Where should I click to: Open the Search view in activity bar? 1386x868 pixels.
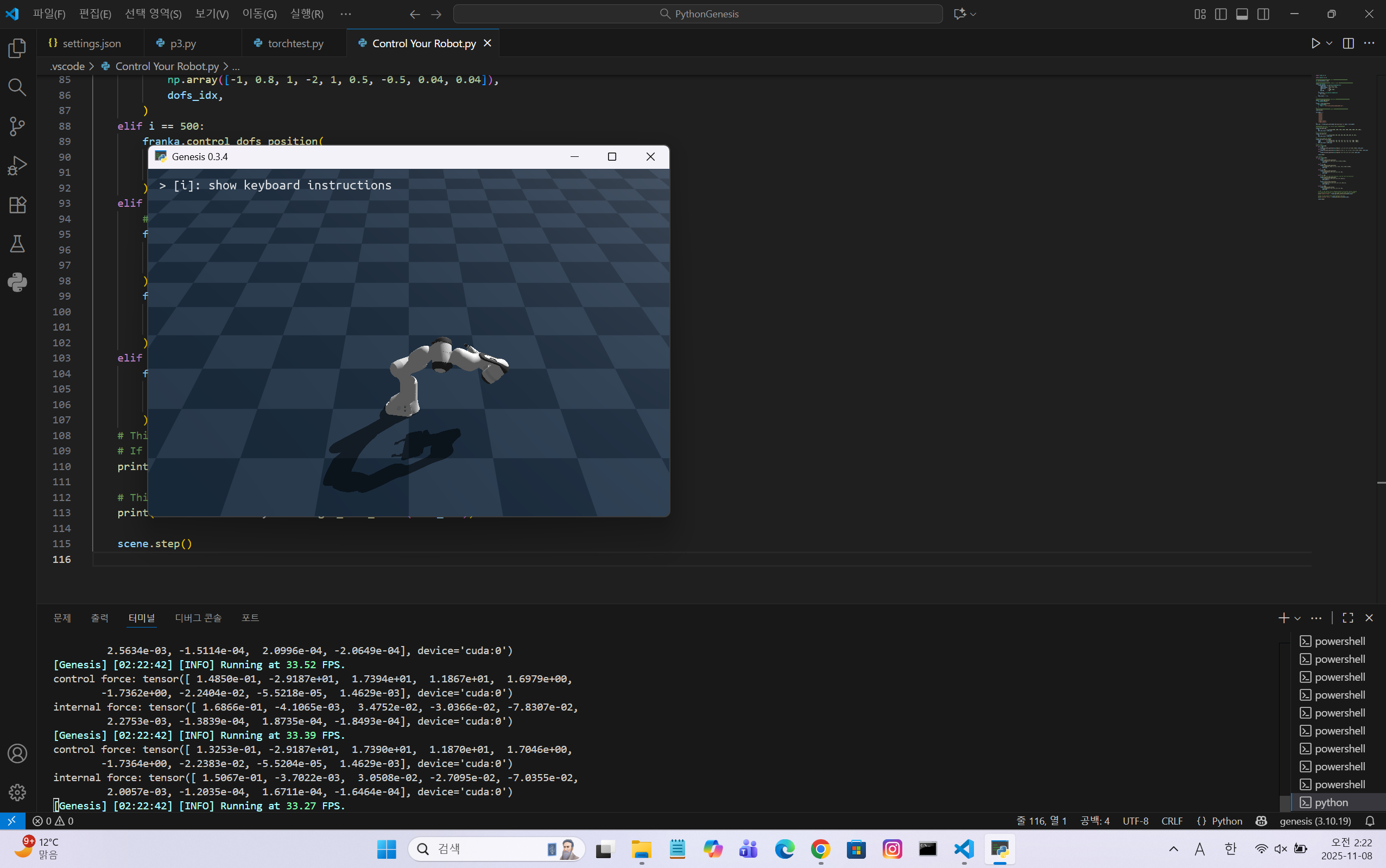(17, 87)
